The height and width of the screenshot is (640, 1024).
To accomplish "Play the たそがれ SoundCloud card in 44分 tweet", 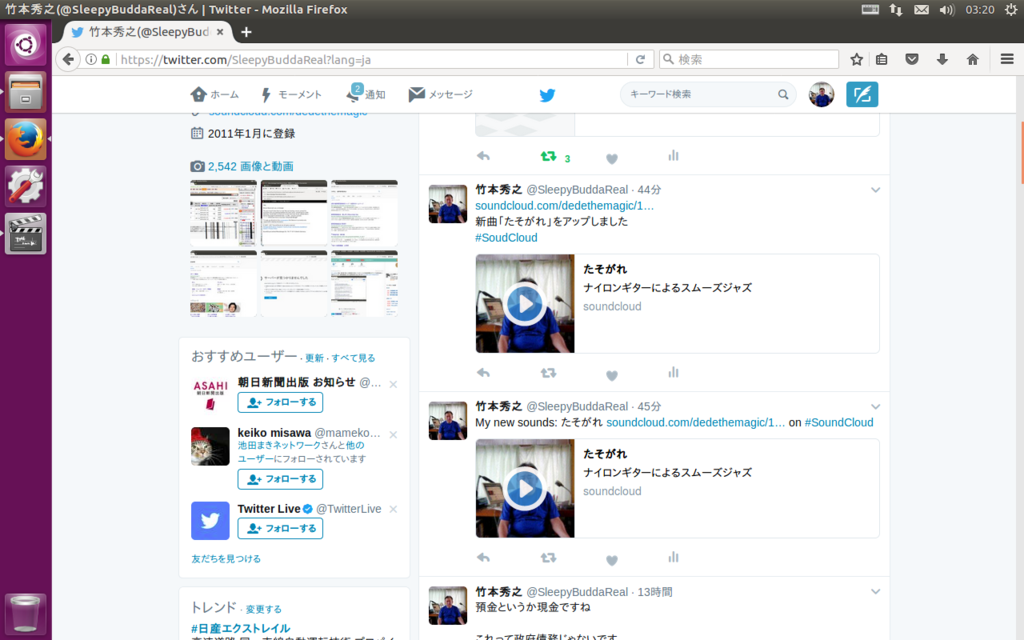I will tap(524, 304).
